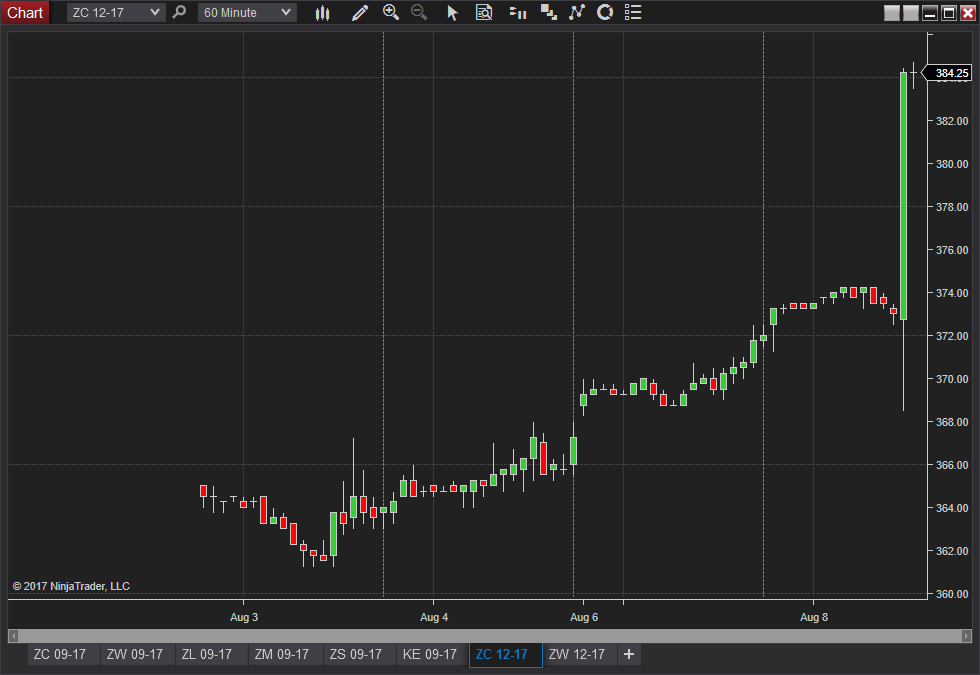Viewport: 980px width, 675px height.
Task: Click the Aug 3 date label
Action: [x=244, y=617]
